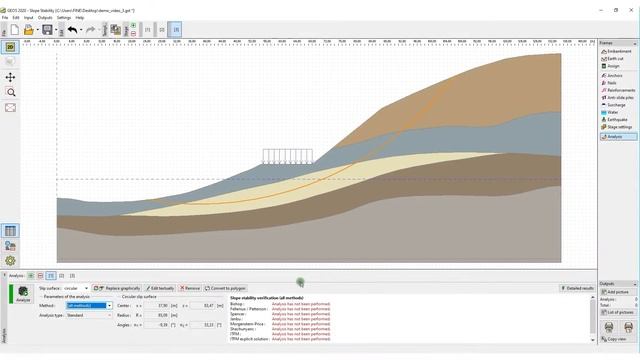Viewport: 640px width, 360px height.
Task: Open the table view icon in left sidebar
Action: click(10, 231)
